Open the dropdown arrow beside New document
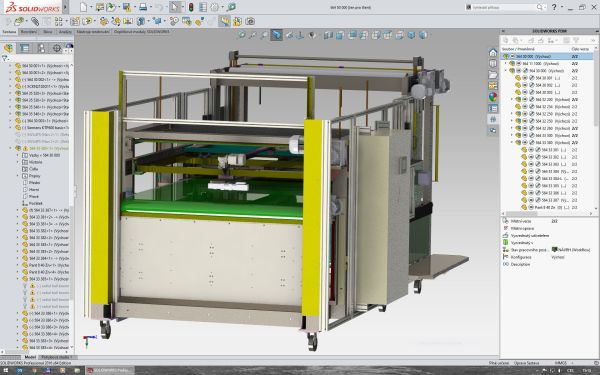600x375 pixels. click(x=91, y=7)
